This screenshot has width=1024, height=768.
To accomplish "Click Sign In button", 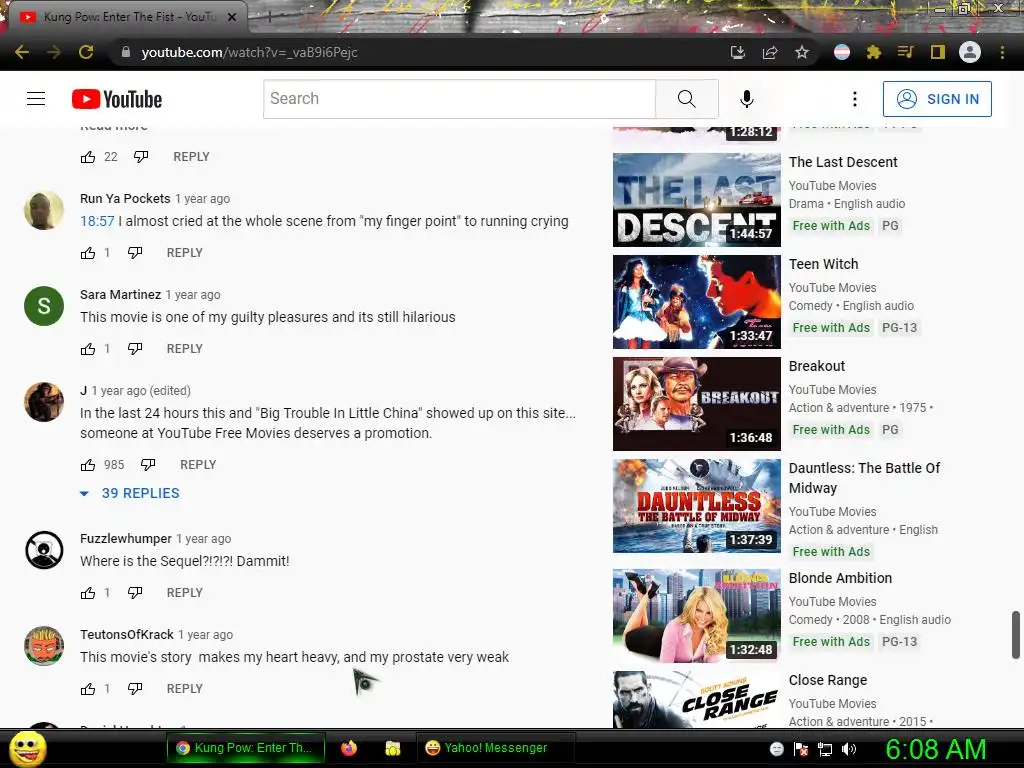I will pyautogui.click(x=937, y=99).
